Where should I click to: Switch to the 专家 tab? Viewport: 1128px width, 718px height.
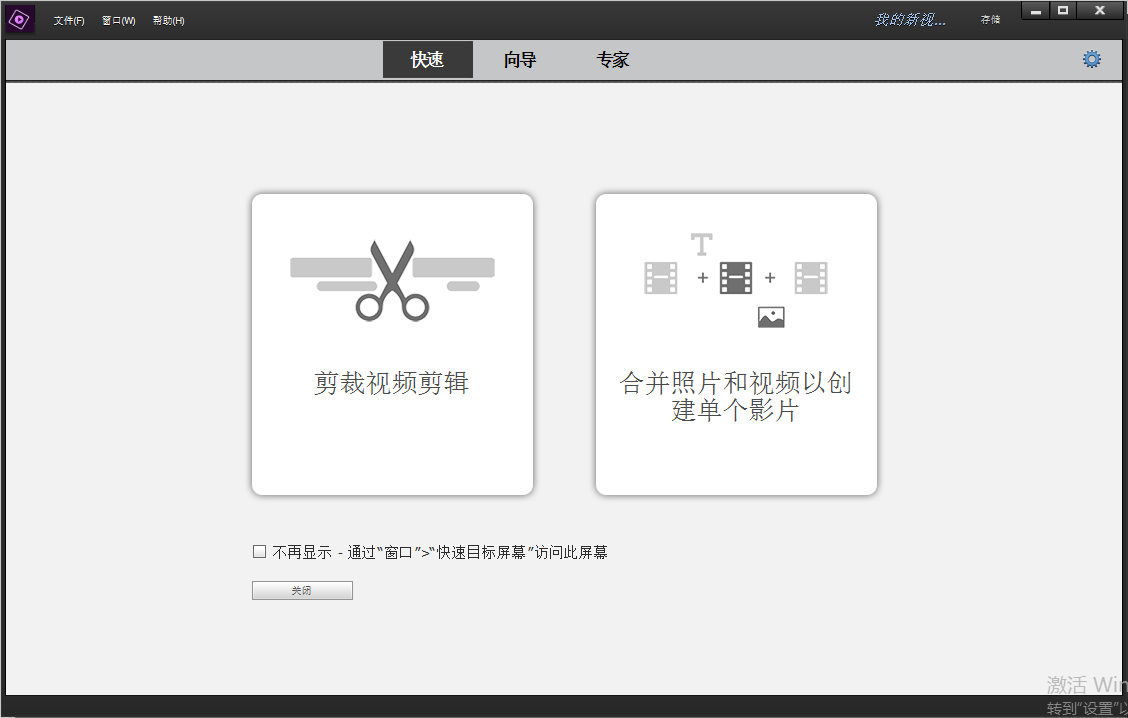click(613, 60)
